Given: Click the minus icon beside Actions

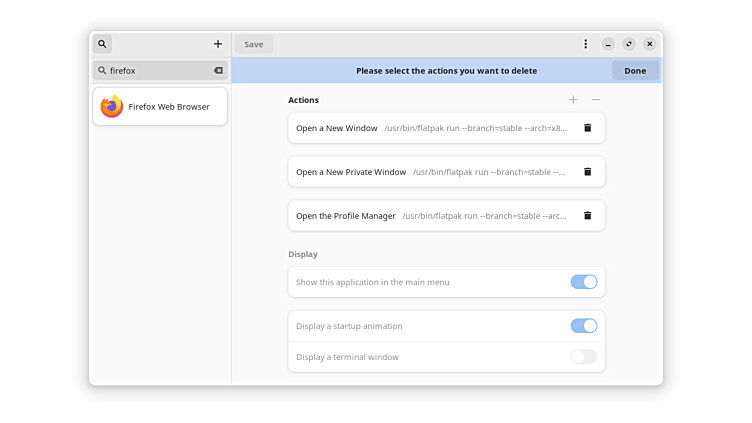Looking at the screenshot, I should [x=596, y=100].
